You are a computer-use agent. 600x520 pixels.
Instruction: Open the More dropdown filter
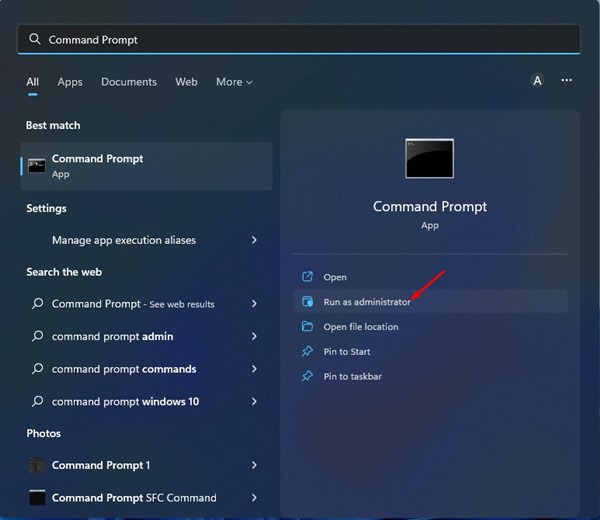234,82
